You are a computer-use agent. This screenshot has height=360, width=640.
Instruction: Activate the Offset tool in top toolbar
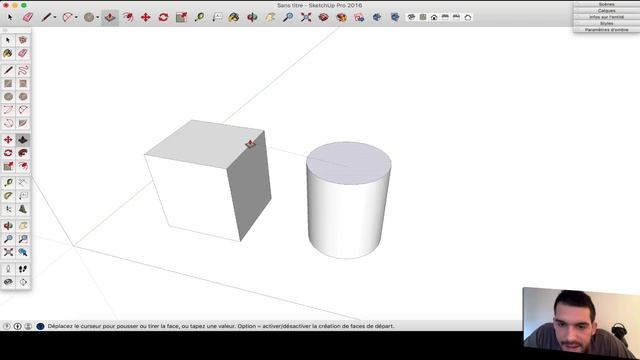(128, 17)
